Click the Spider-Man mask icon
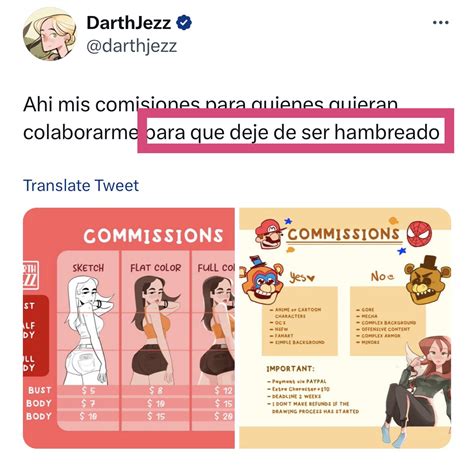Viewport: 474px width, 470px height. [420, 233]
